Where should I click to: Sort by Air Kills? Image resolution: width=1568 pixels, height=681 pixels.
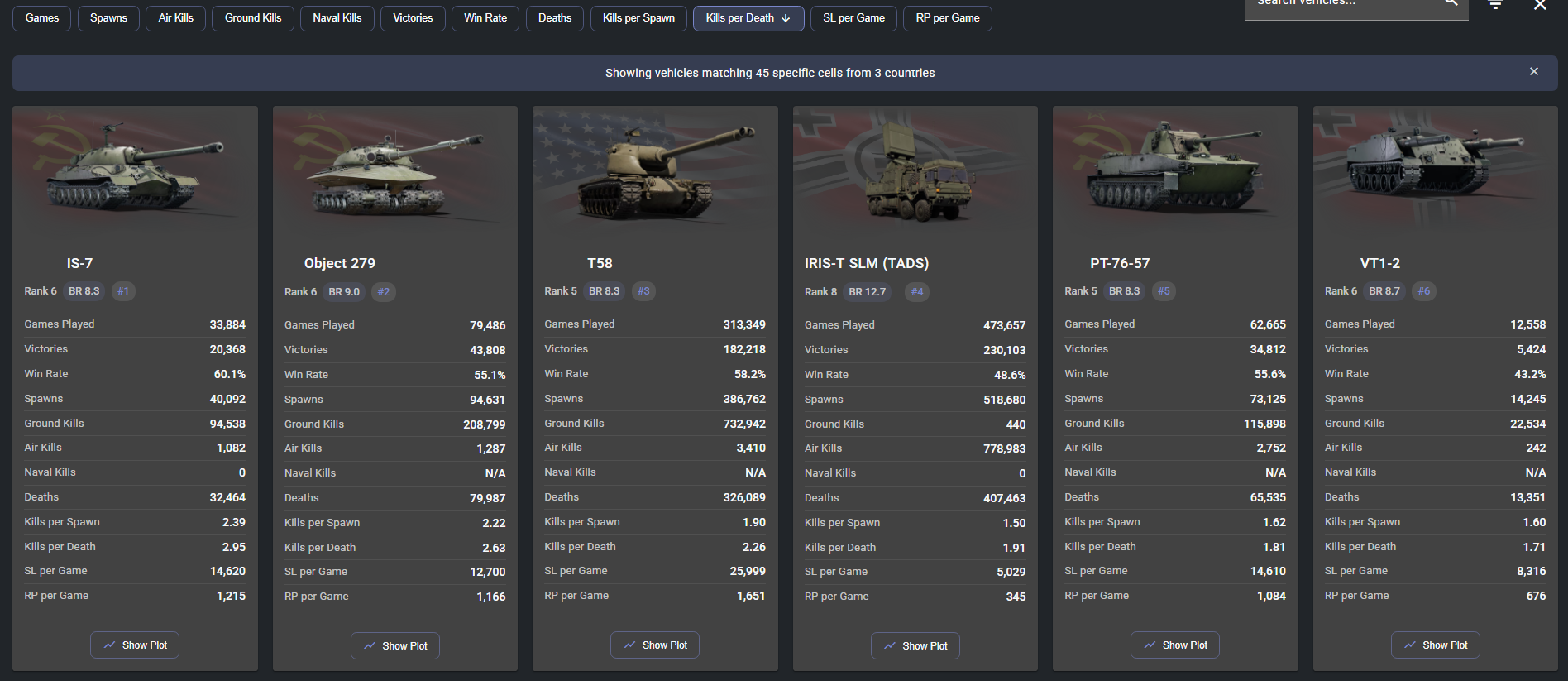(x=176, y=18)
